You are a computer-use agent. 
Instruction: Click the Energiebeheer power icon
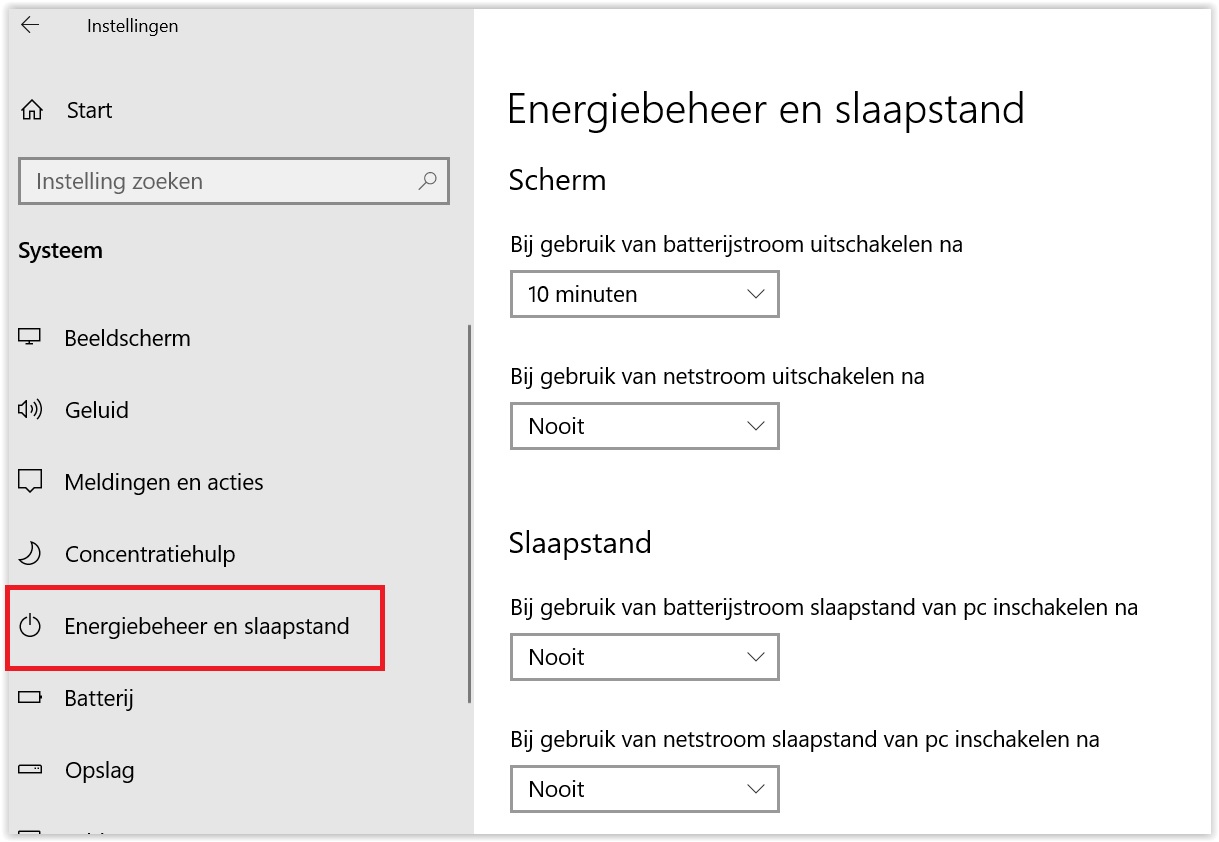31,627
